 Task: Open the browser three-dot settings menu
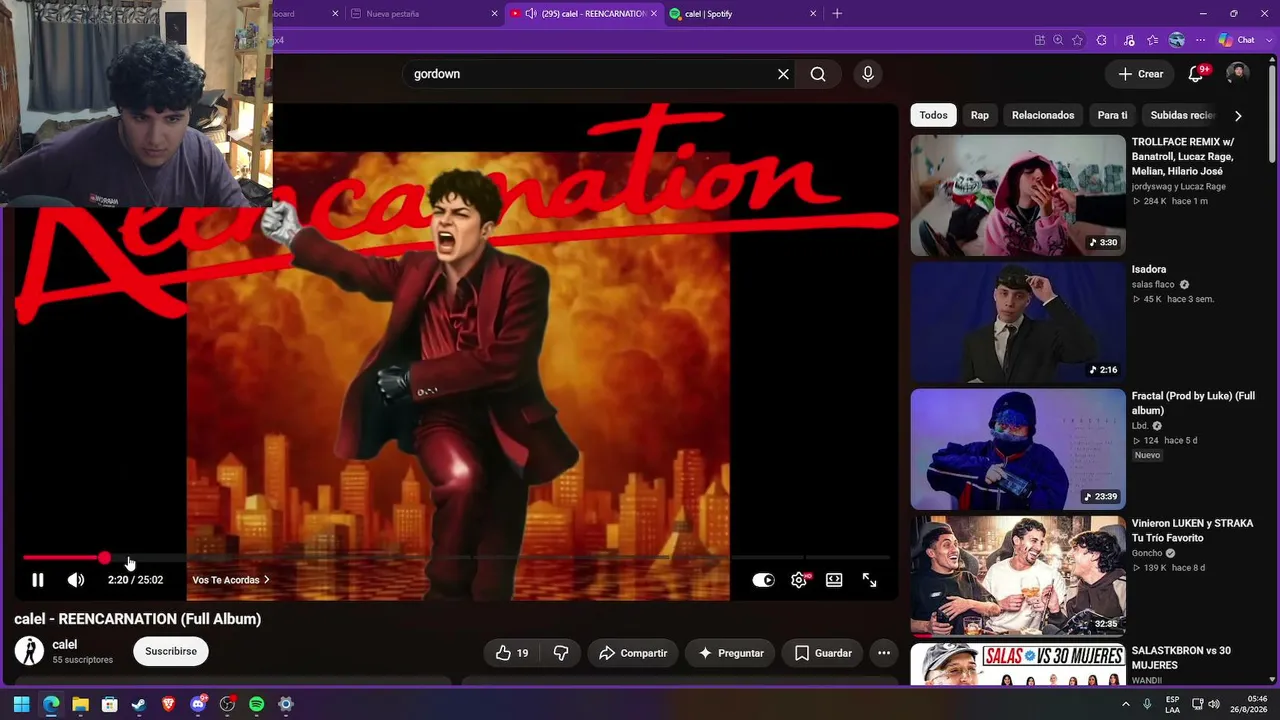tap(1201, 40)
